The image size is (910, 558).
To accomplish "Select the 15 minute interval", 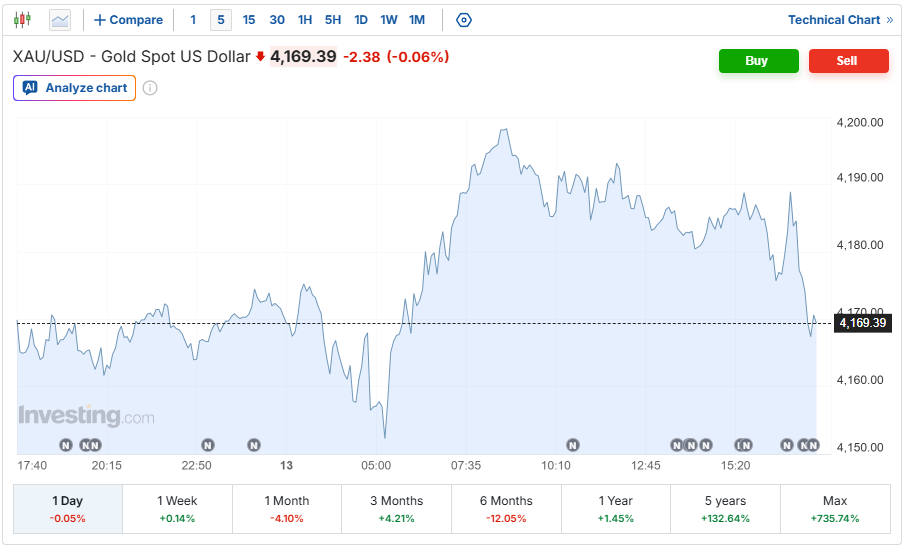I will tap(249, 20).
